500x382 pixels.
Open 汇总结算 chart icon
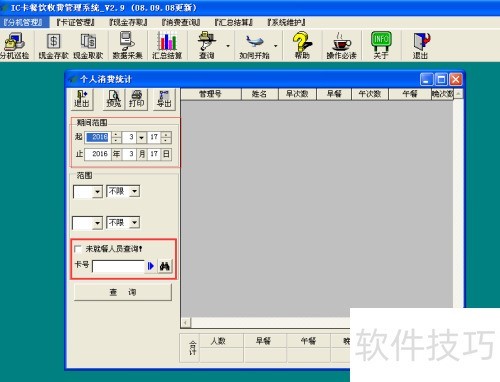(167, 46)
